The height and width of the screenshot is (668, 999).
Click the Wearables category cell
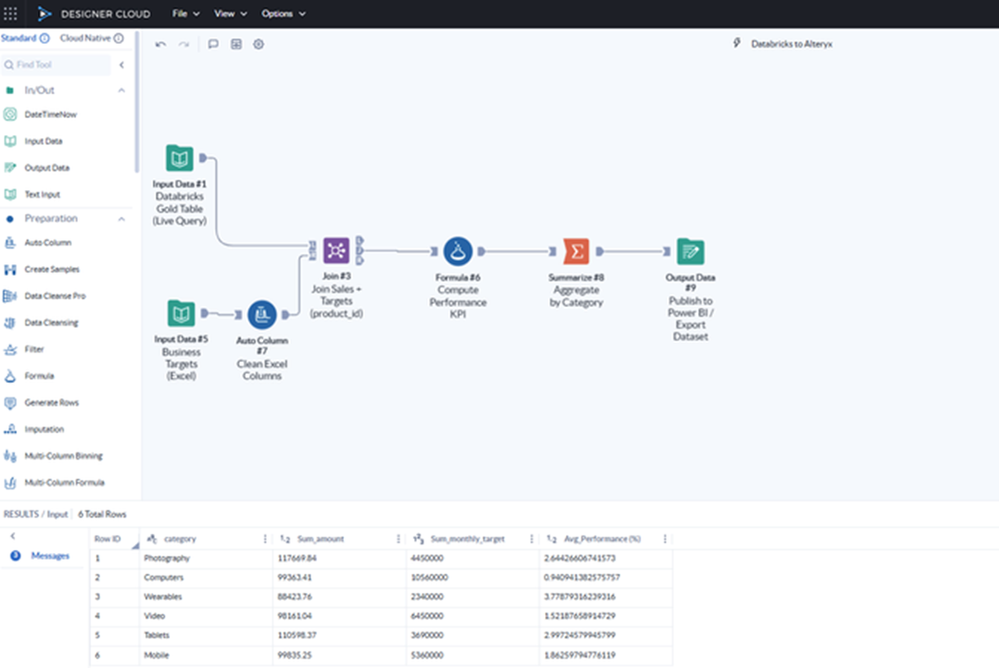206,597
